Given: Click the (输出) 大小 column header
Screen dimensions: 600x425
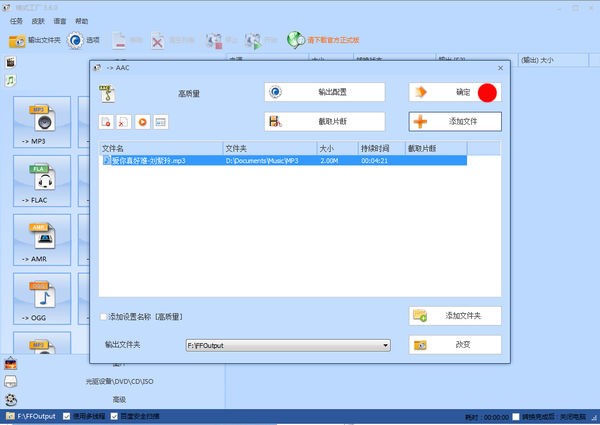Looking at the screenshot, I should pos(553,60).
